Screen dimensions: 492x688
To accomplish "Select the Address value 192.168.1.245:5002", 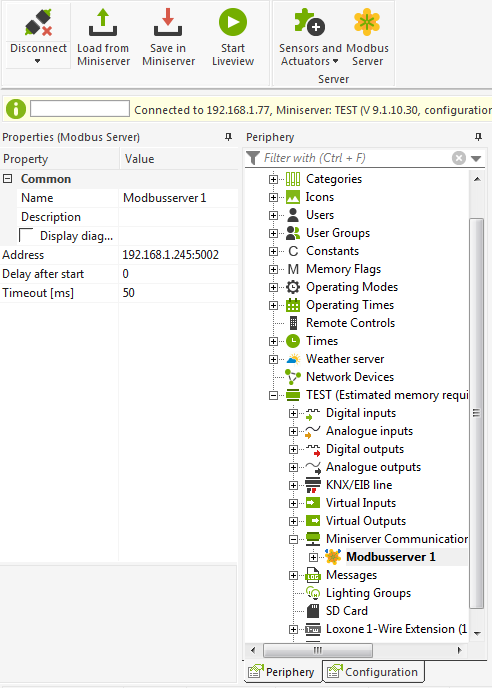I will [x=170, y=254].
